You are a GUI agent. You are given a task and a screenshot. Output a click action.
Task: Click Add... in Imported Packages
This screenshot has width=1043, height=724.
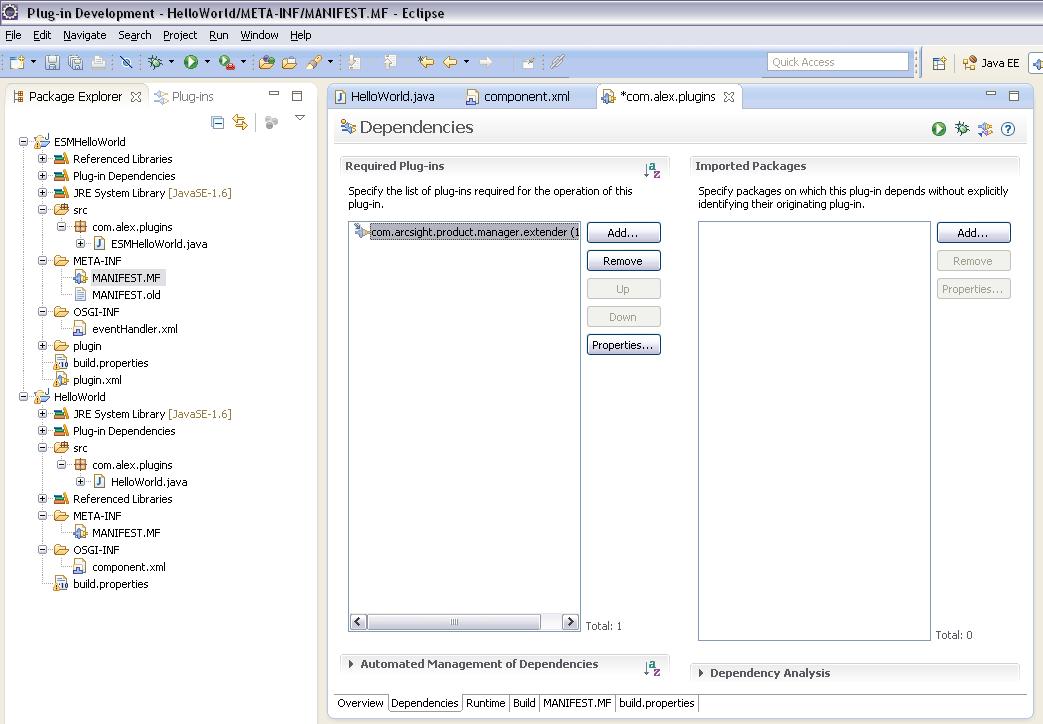973,233
